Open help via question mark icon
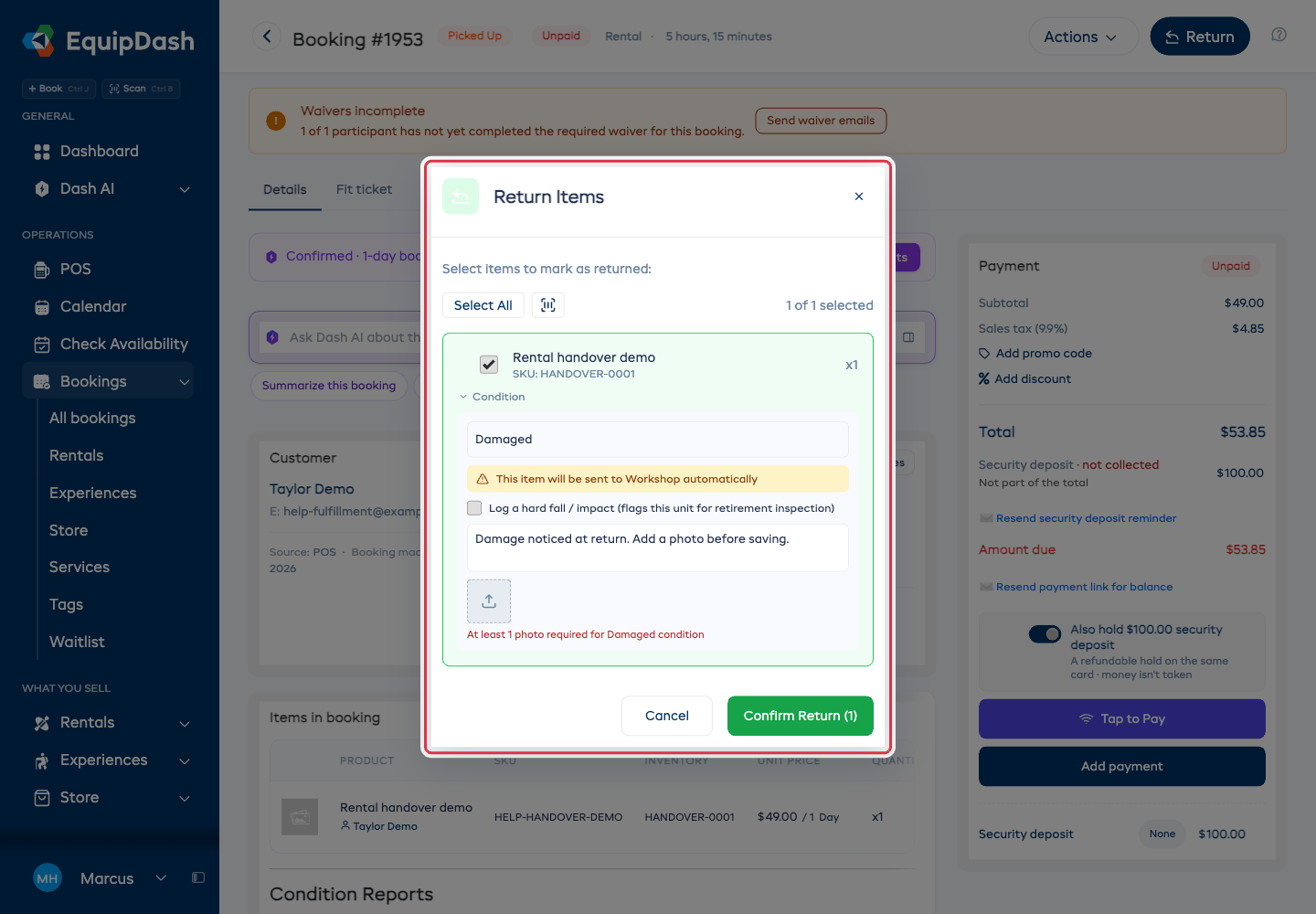The height and width of the screenshot is (914, 1316). click(1279, 35)
